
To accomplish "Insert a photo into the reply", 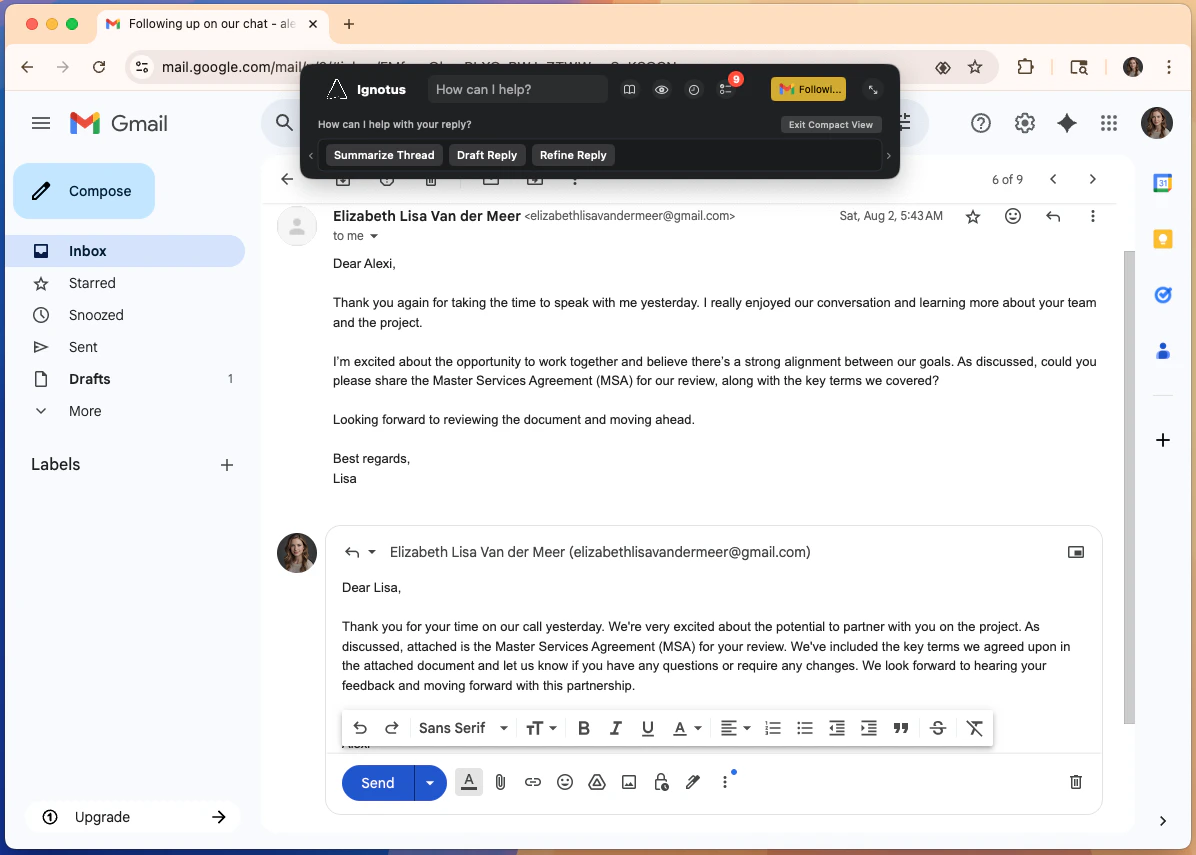I will coord(629,782).
